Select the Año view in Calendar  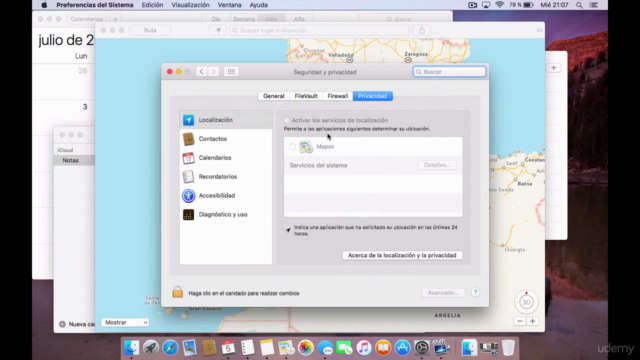[x=299, y=19]
